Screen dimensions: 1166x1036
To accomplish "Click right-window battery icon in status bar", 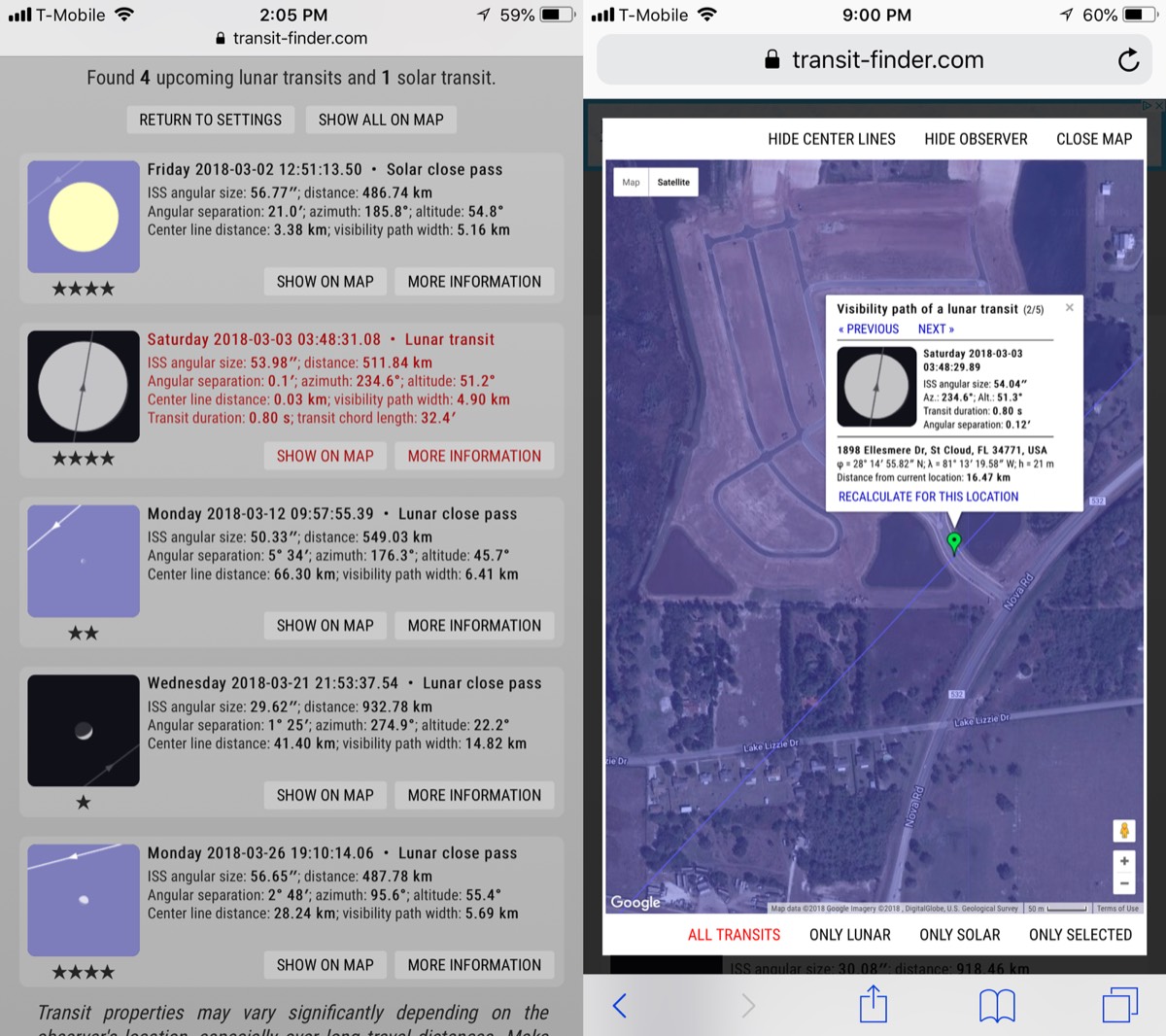I will tap(1140, 15).
